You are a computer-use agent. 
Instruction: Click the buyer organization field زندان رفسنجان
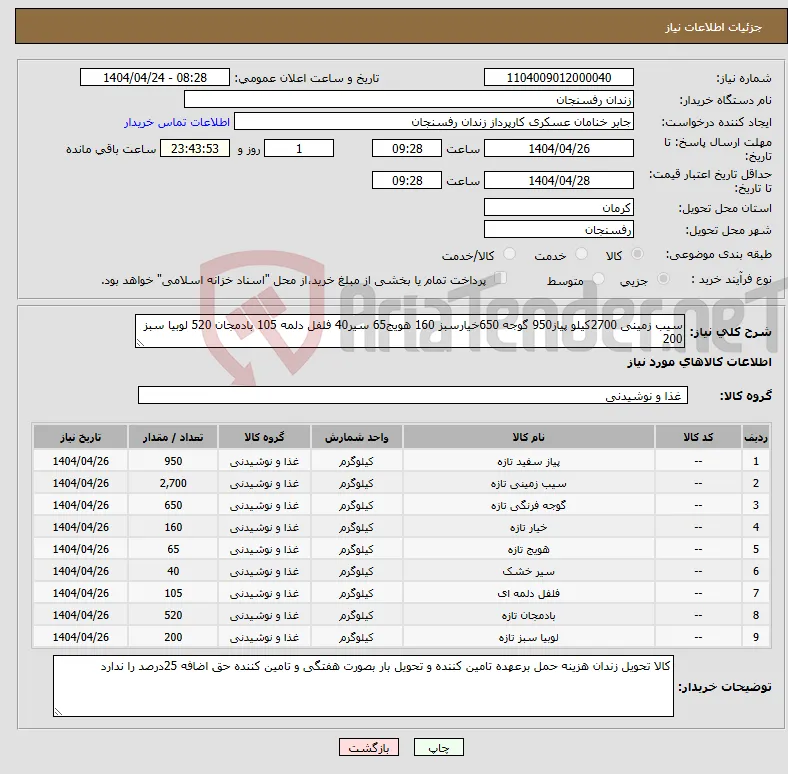(x=409, y=100)
